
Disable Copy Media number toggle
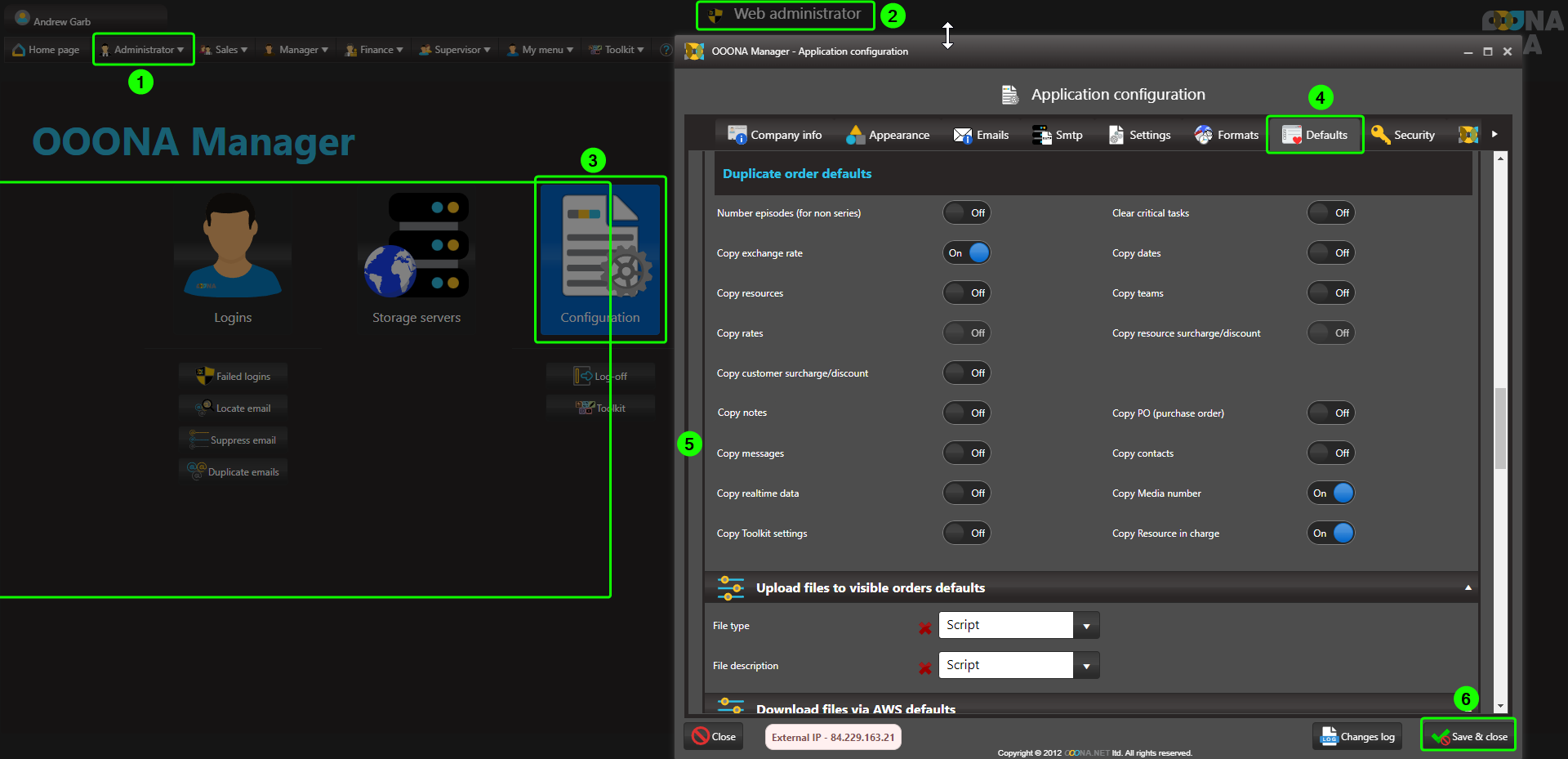1331,493
